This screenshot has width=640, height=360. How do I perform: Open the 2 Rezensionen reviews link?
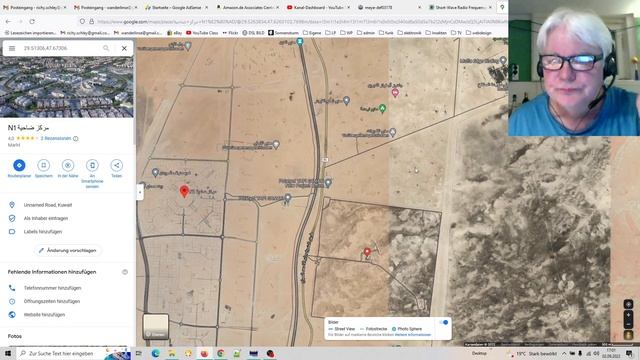(x=56, y=138)
